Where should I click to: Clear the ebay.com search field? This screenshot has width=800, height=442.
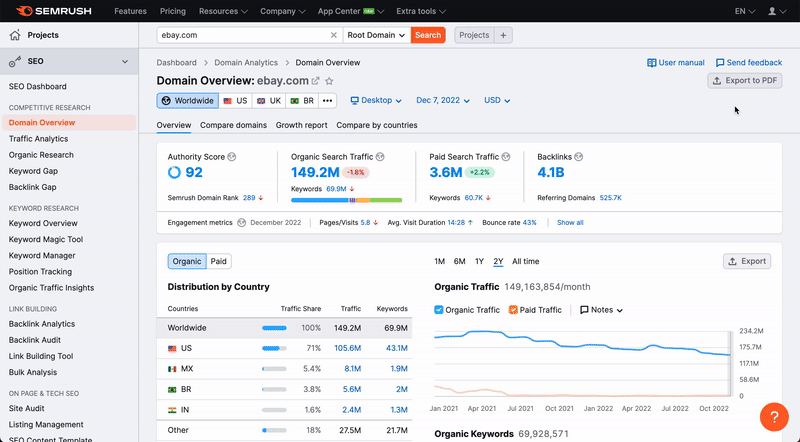point(334,35)
